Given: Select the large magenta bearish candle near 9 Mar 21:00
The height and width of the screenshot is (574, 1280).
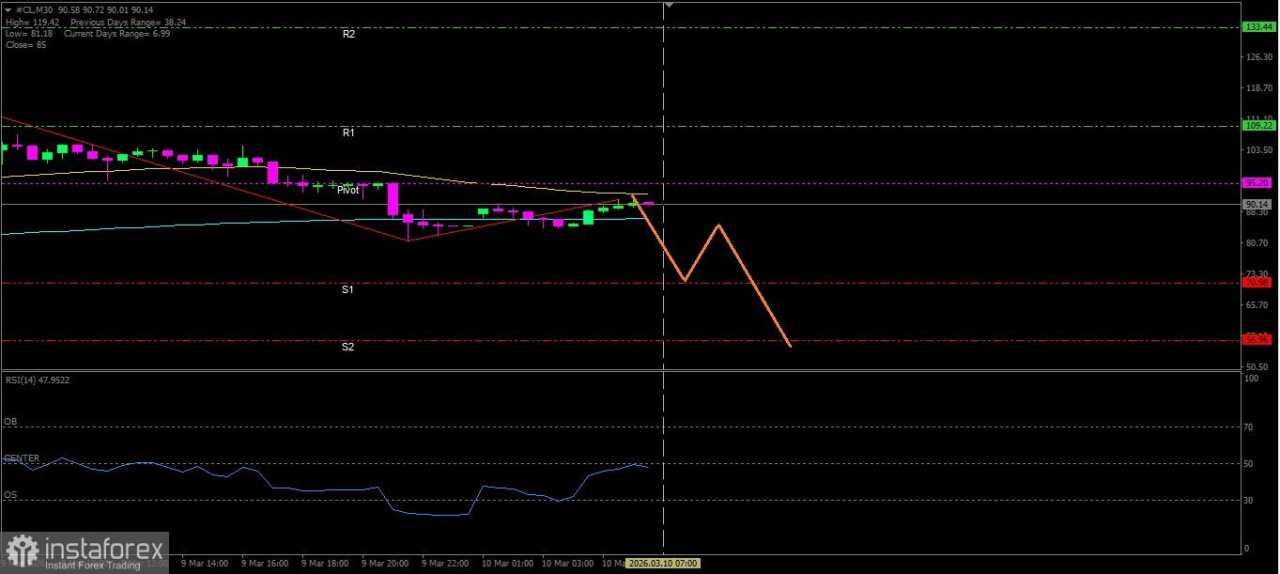Looking at the screenshot, I should [x=393, y=198].
